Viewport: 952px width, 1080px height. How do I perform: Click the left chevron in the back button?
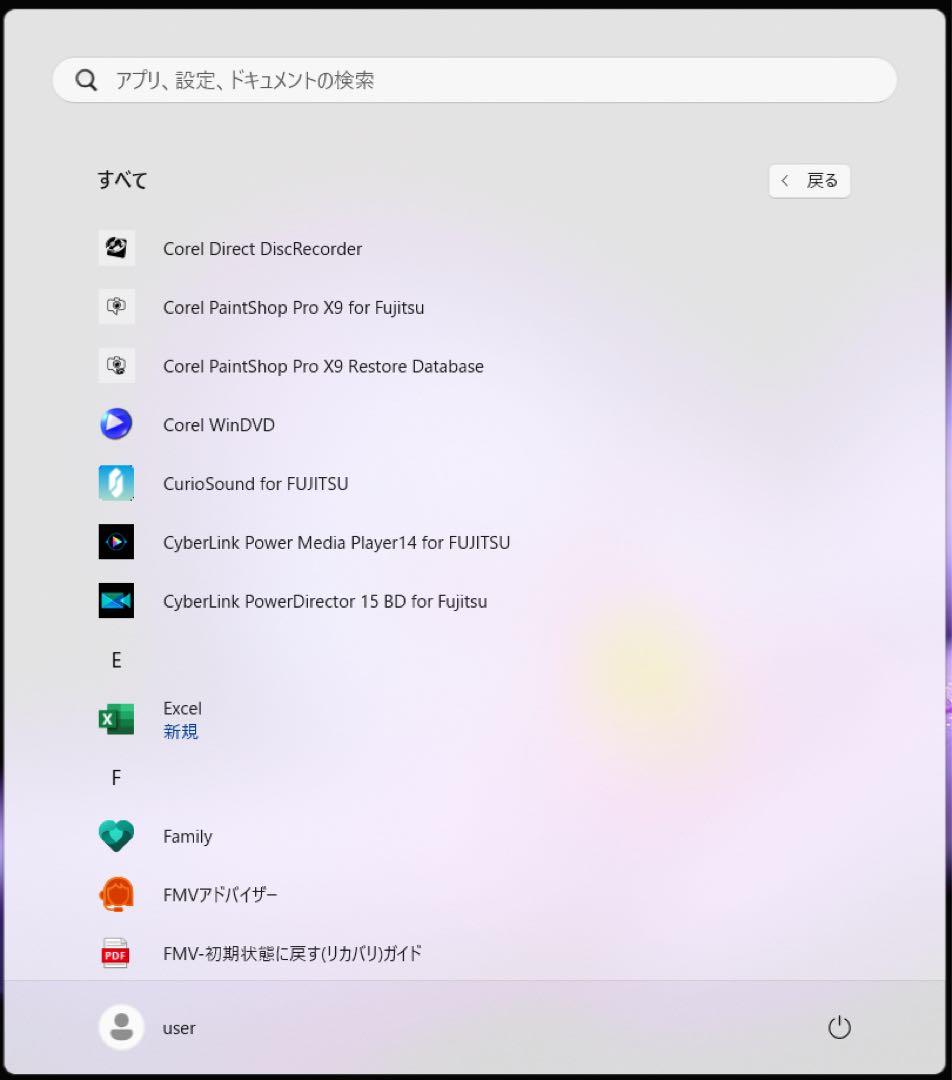coord(785,181)
